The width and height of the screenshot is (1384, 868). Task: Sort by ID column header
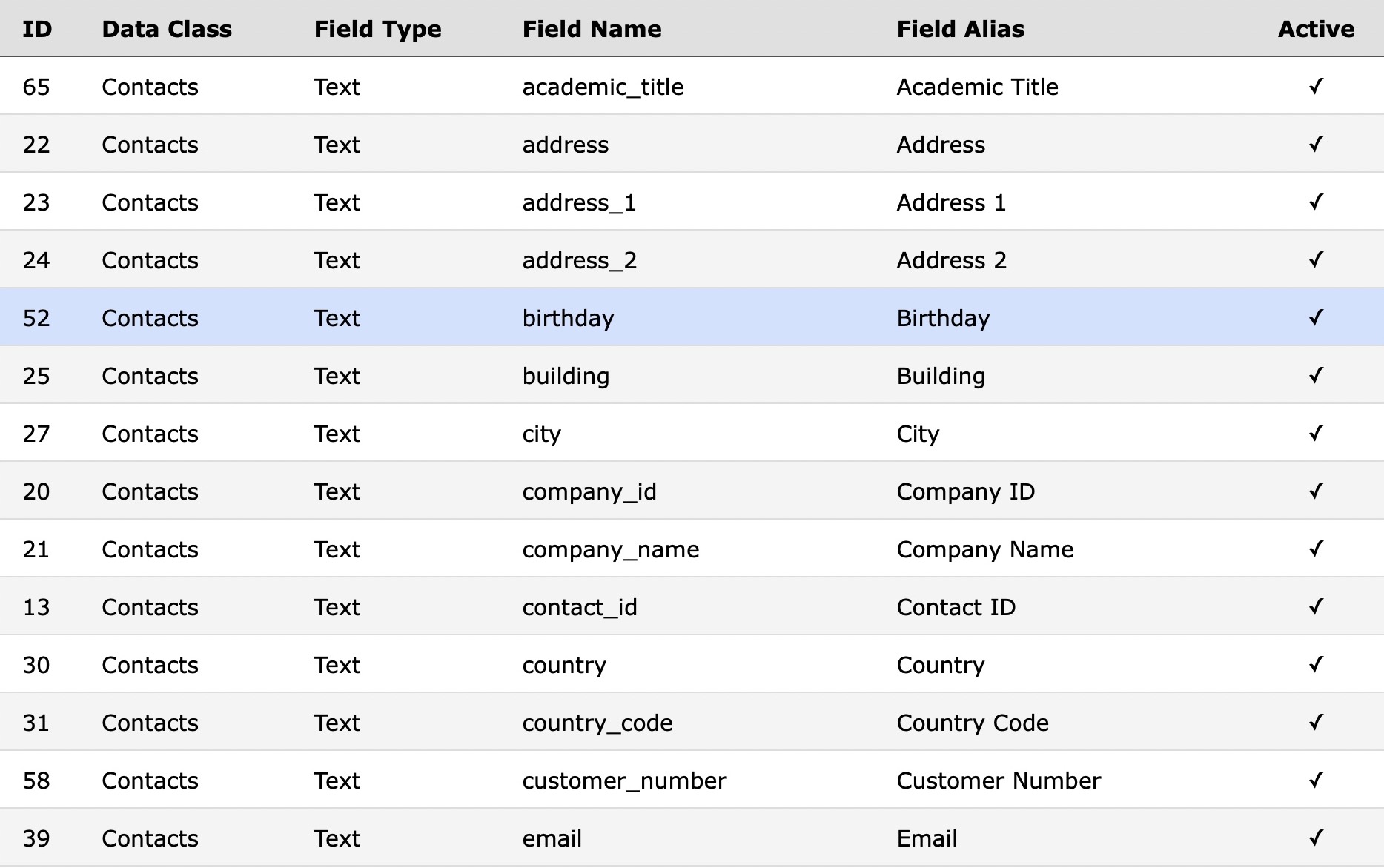tap(37, 29)
